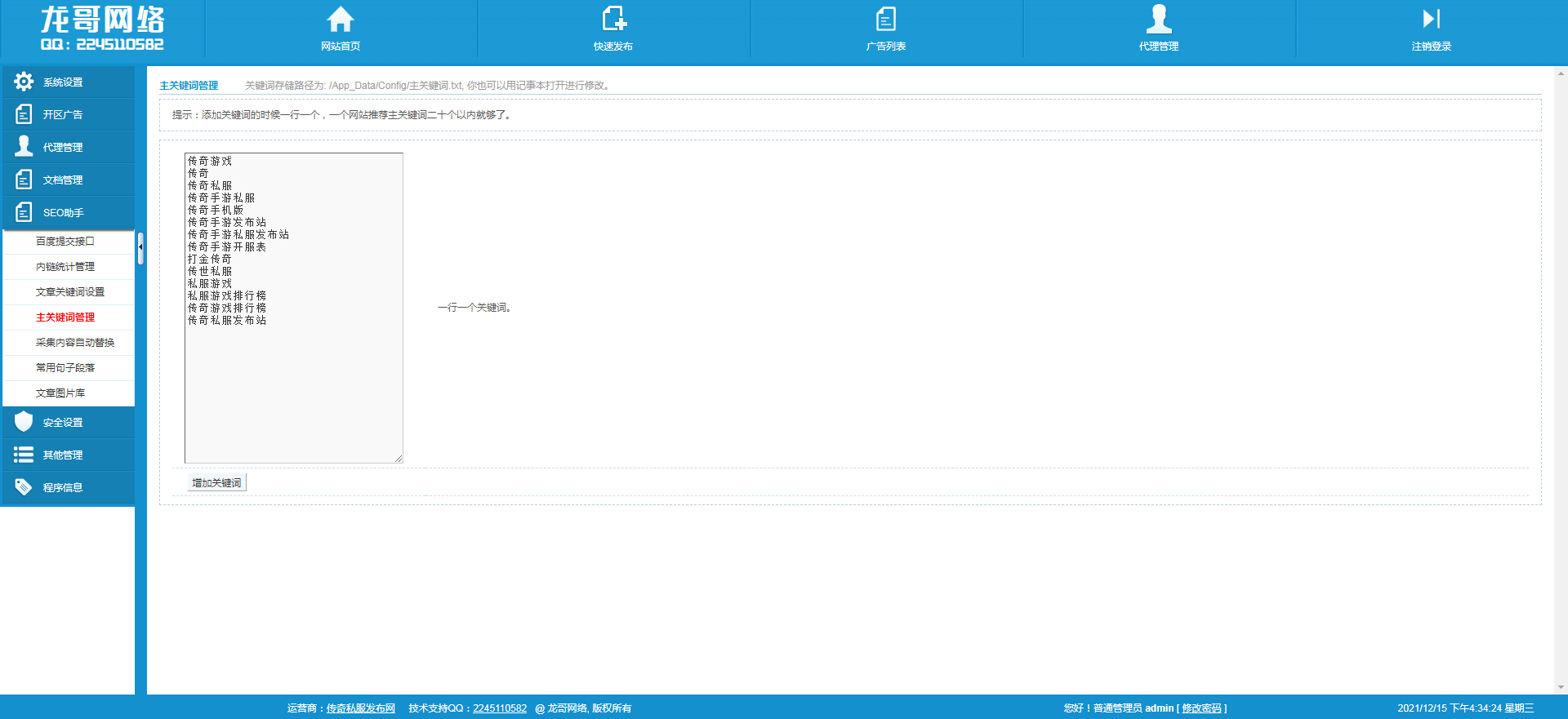Click the 主关键词管理 page heading

point(189,86)
